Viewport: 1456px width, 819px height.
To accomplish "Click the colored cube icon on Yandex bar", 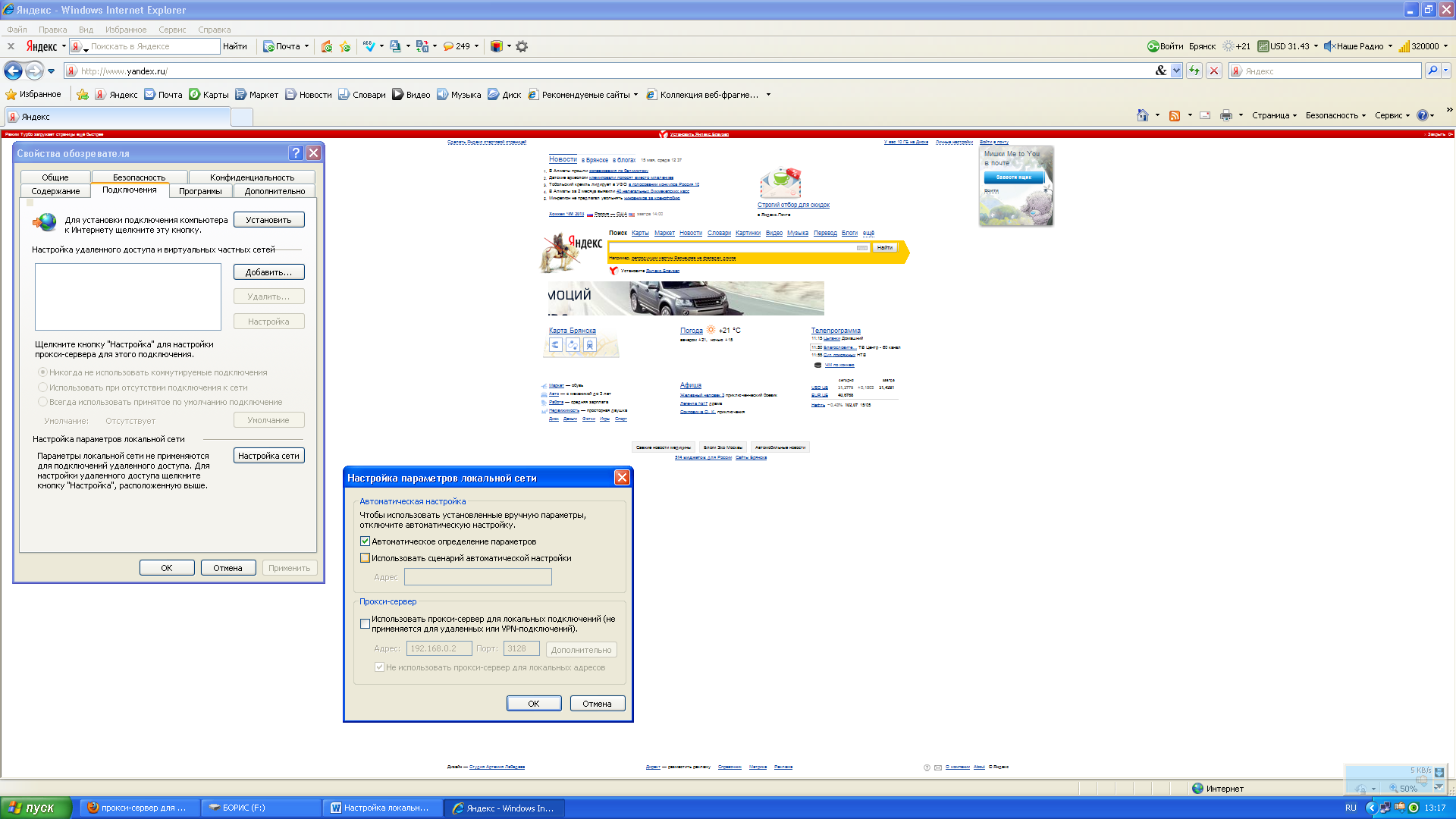I will pos(496,46).
